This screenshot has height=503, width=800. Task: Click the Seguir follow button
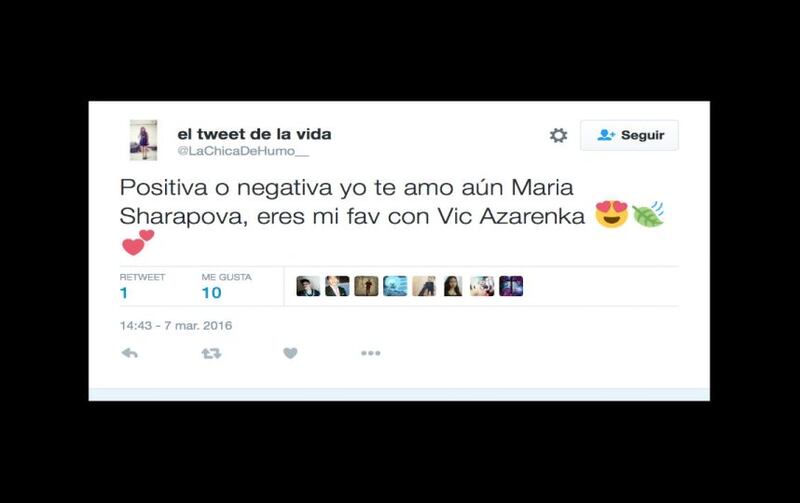[x=629, y=135]
